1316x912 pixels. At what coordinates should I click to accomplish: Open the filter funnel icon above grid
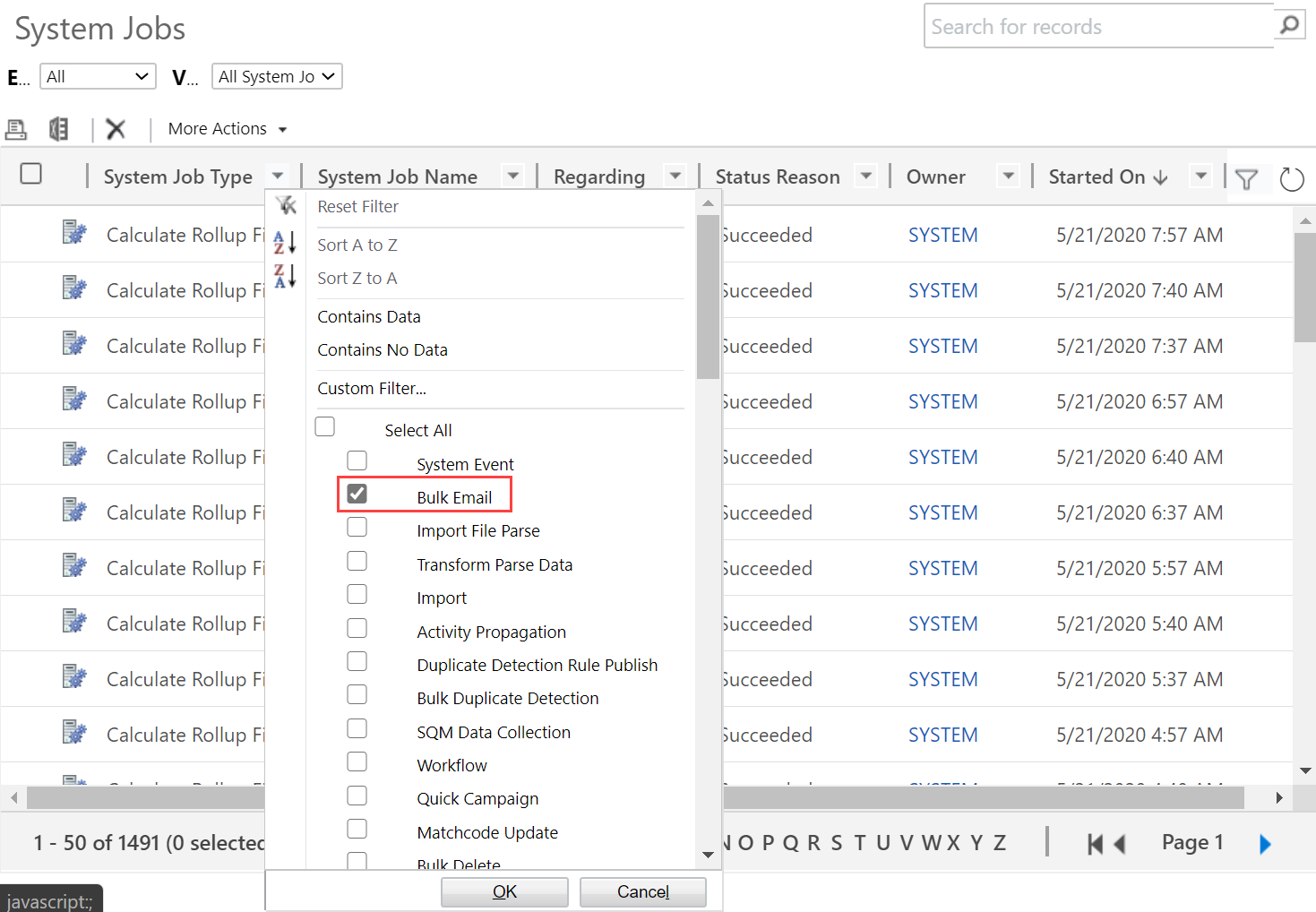[1248, 178]
